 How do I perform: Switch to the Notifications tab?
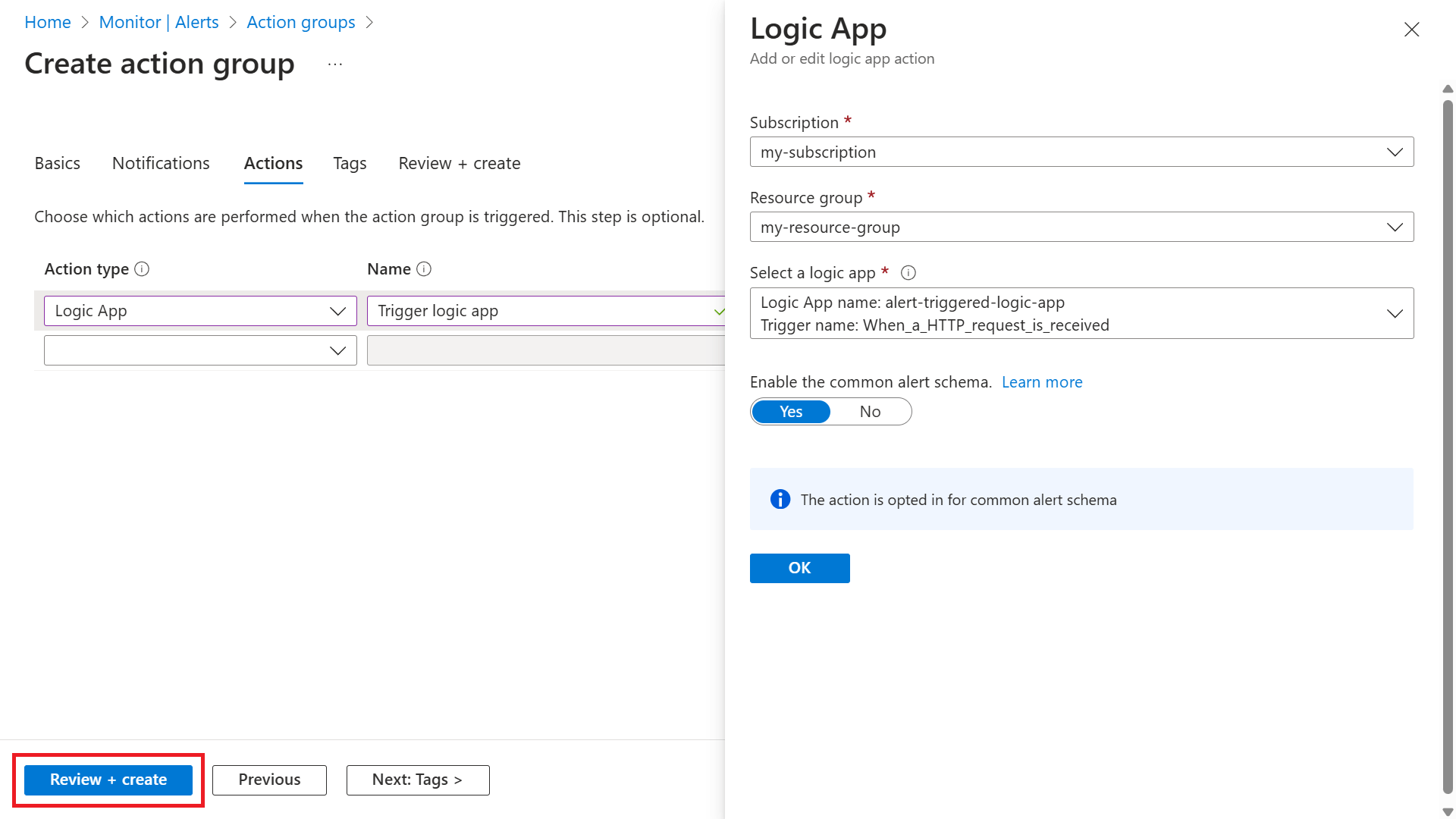[161, 162]
